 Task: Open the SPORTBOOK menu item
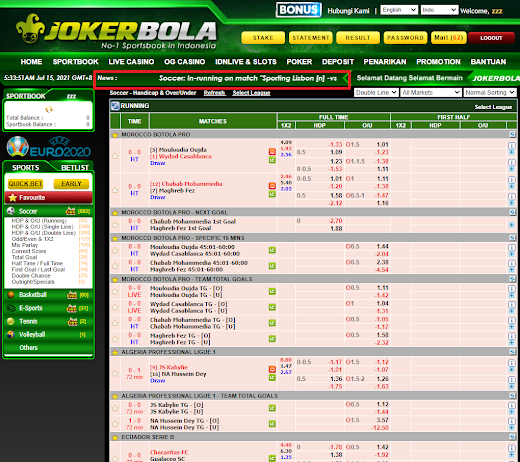coord(75,62)
